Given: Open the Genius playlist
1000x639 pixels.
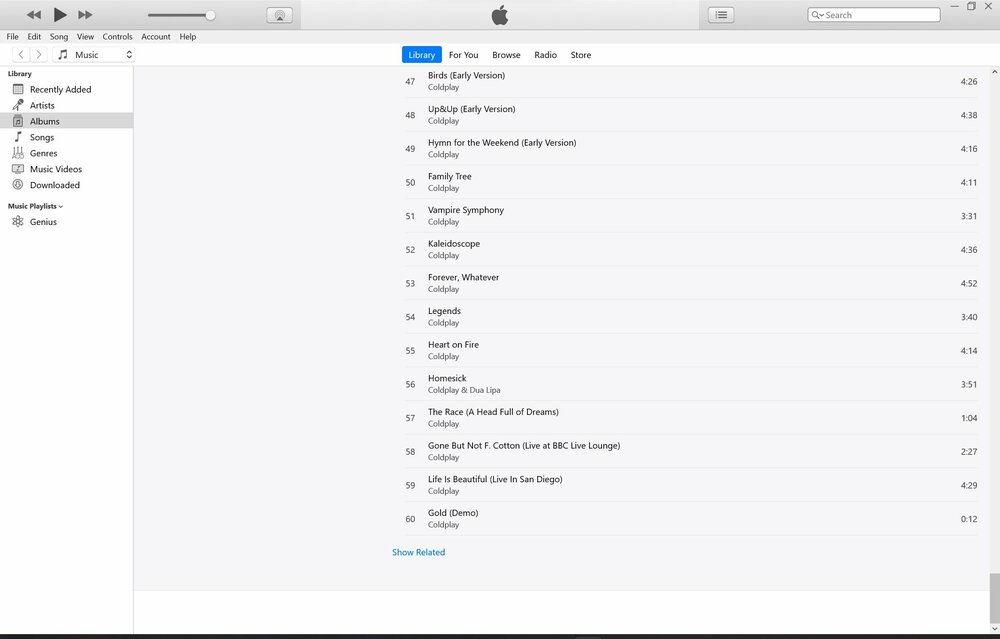Looking at the screenshot, I should coord(43,222).
